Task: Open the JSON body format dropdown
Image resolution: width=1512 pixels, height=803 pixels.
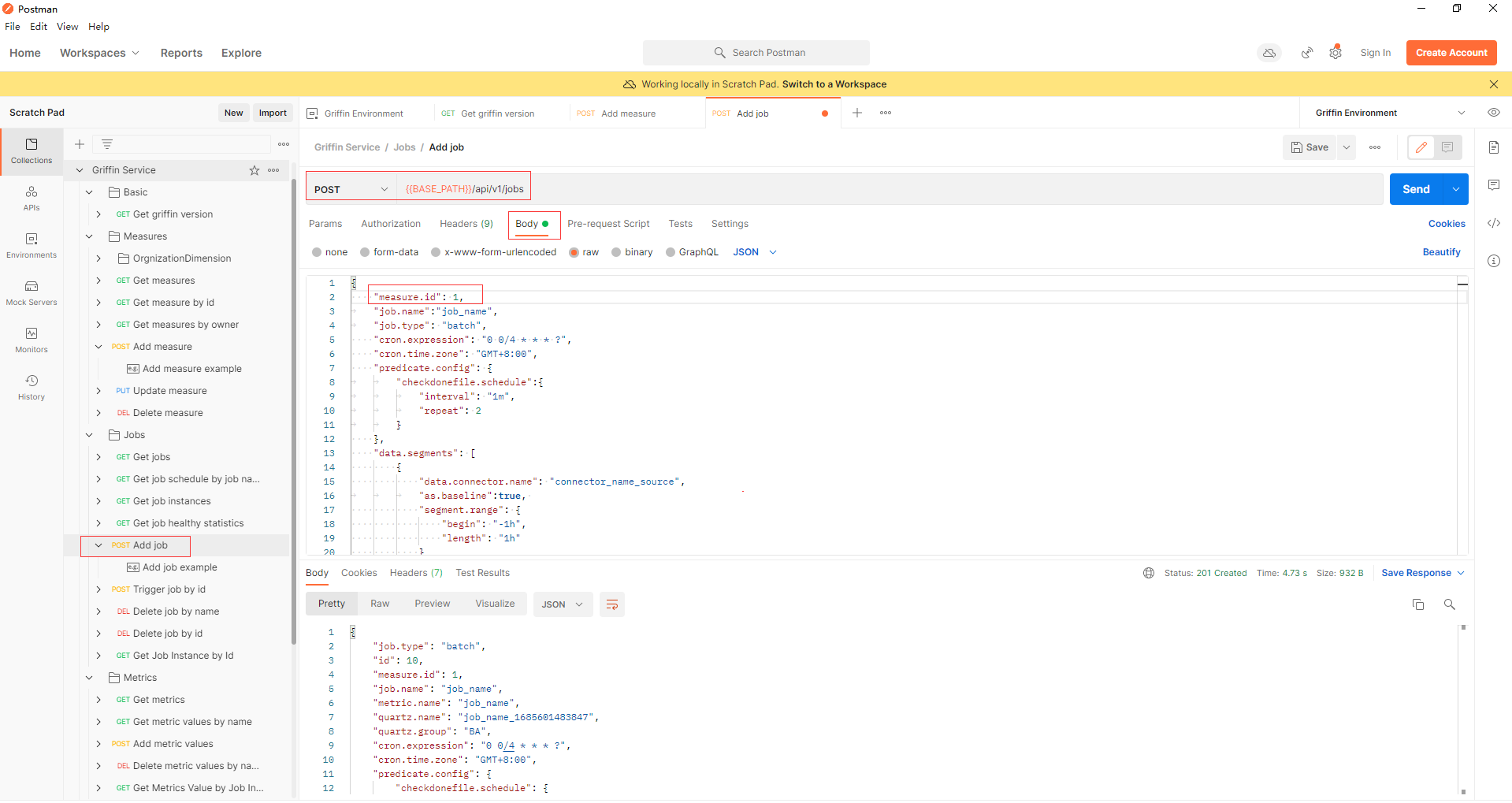Action: (x=755, y=252)
